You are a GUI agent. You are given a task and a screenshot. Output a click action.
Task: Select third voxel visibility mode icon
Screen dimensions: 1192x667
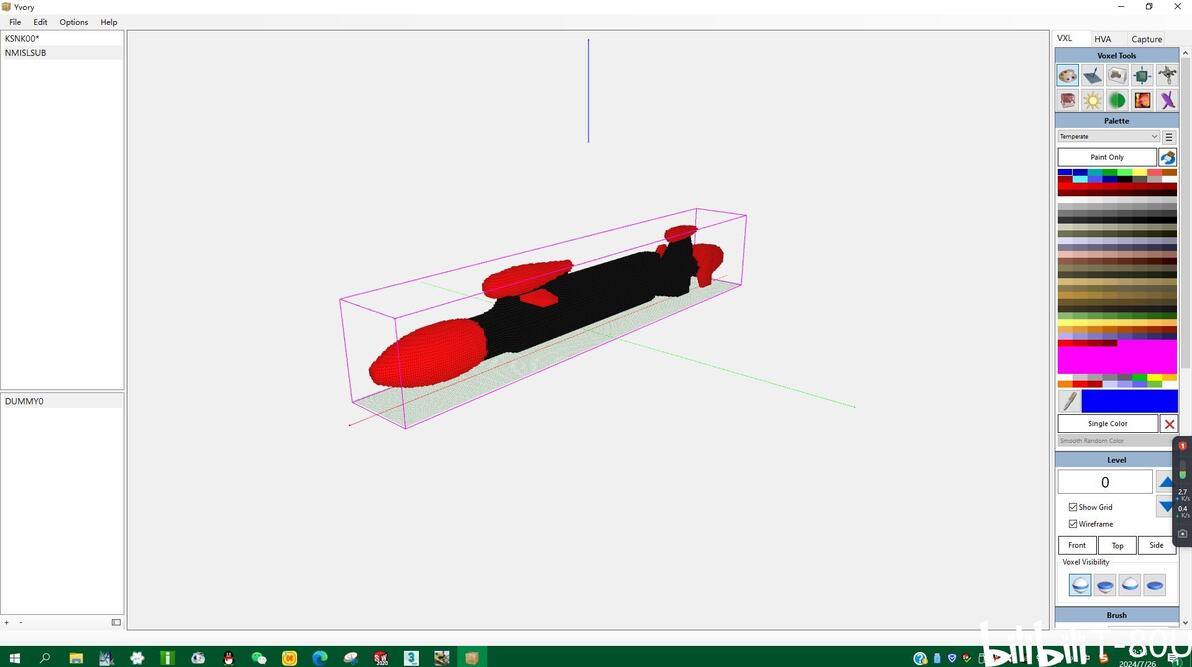(1130, 585)
